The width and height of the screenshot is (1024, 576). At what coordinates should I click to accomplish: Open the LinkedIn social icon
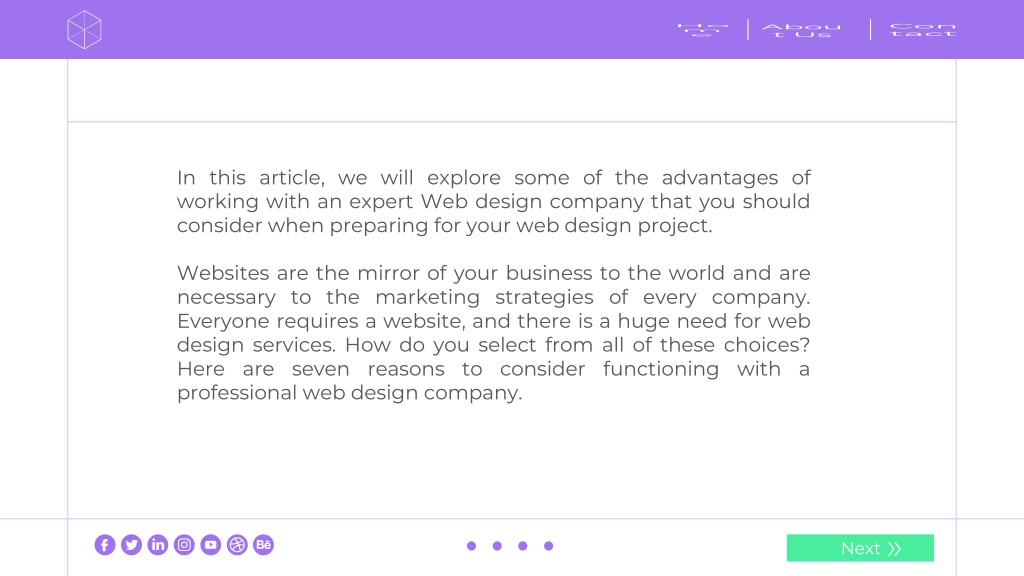tap(157, 545)
